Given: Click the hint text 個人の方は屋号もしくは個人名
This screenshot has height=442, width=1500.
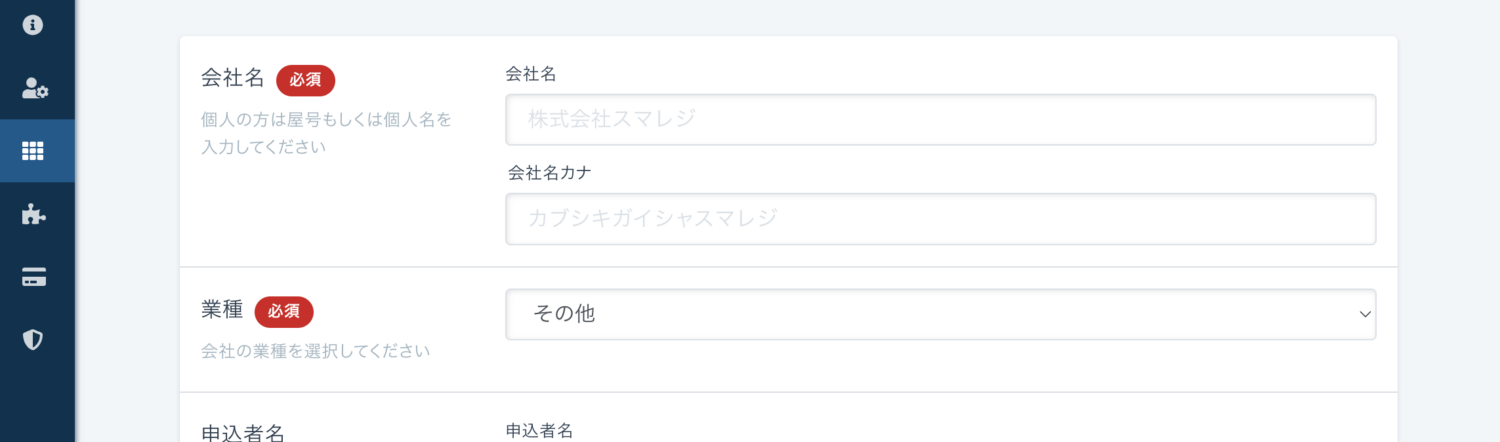Looking at the screenshot, I should (x=326, y=120).
